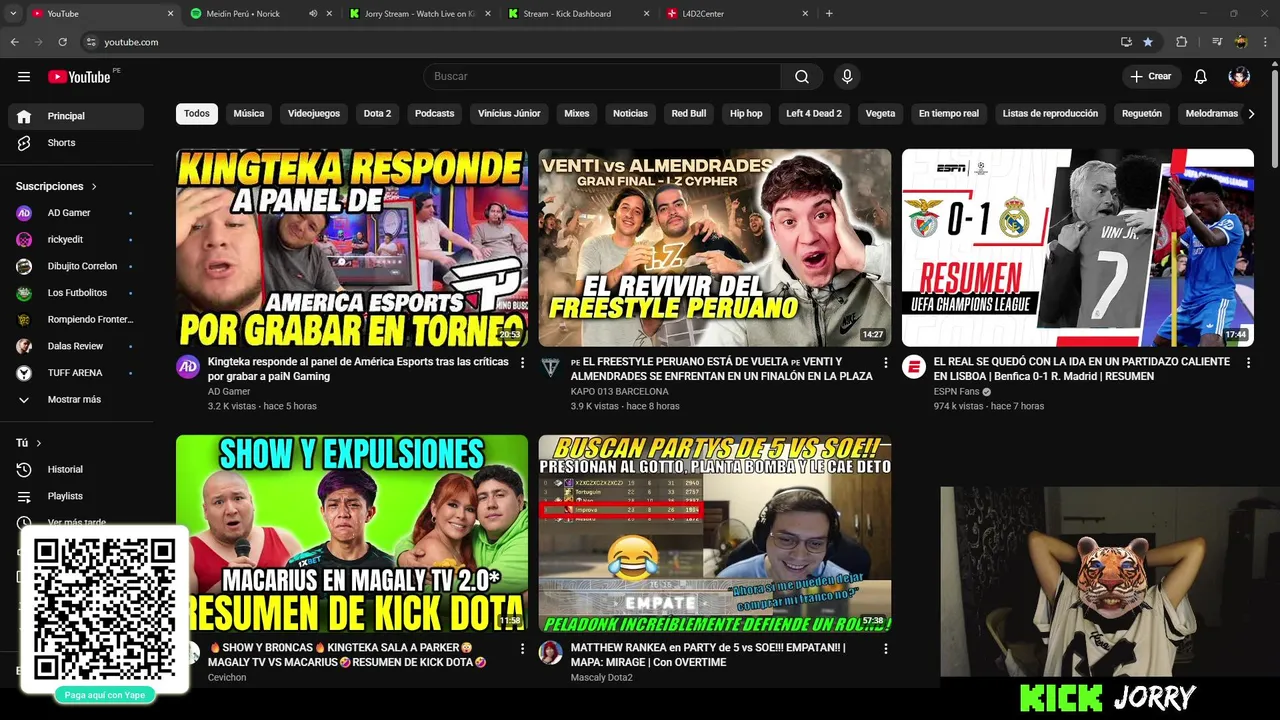Click the Cevichon channel name
1280x720 pixels.
point(227,678)
